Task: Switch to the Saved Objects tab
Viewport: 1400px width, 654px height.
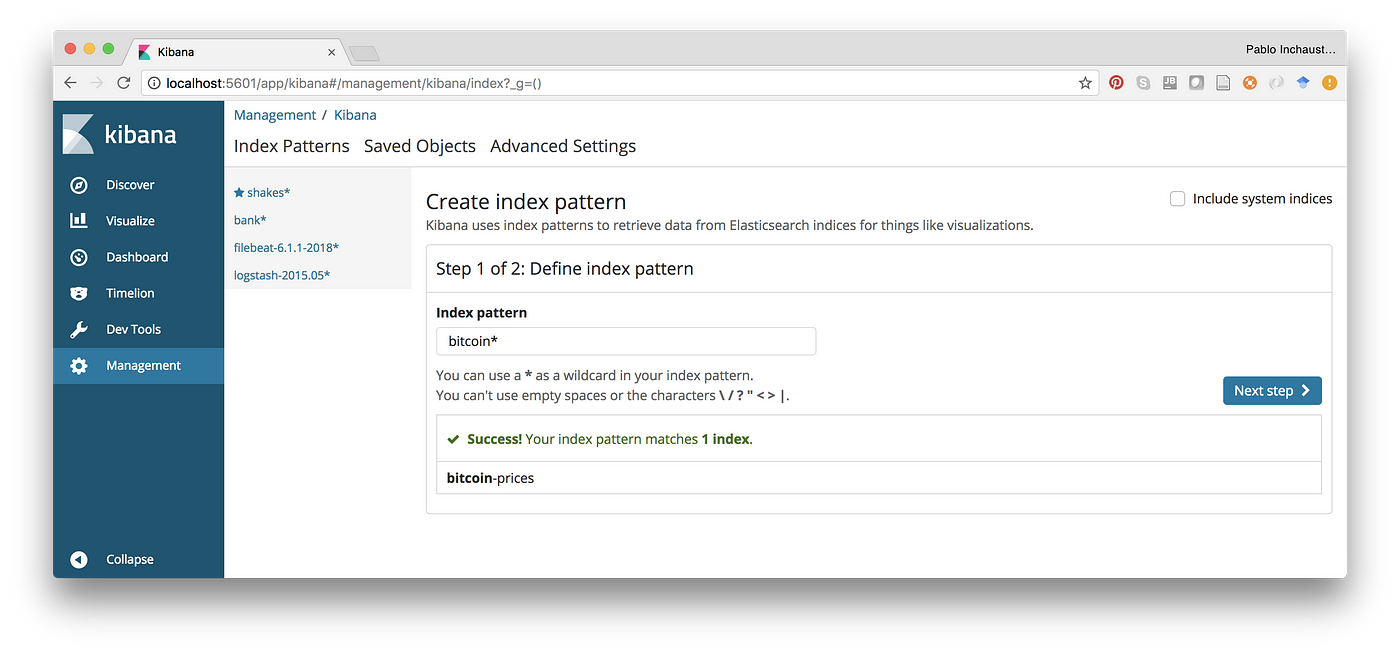Action: [420, 146]
